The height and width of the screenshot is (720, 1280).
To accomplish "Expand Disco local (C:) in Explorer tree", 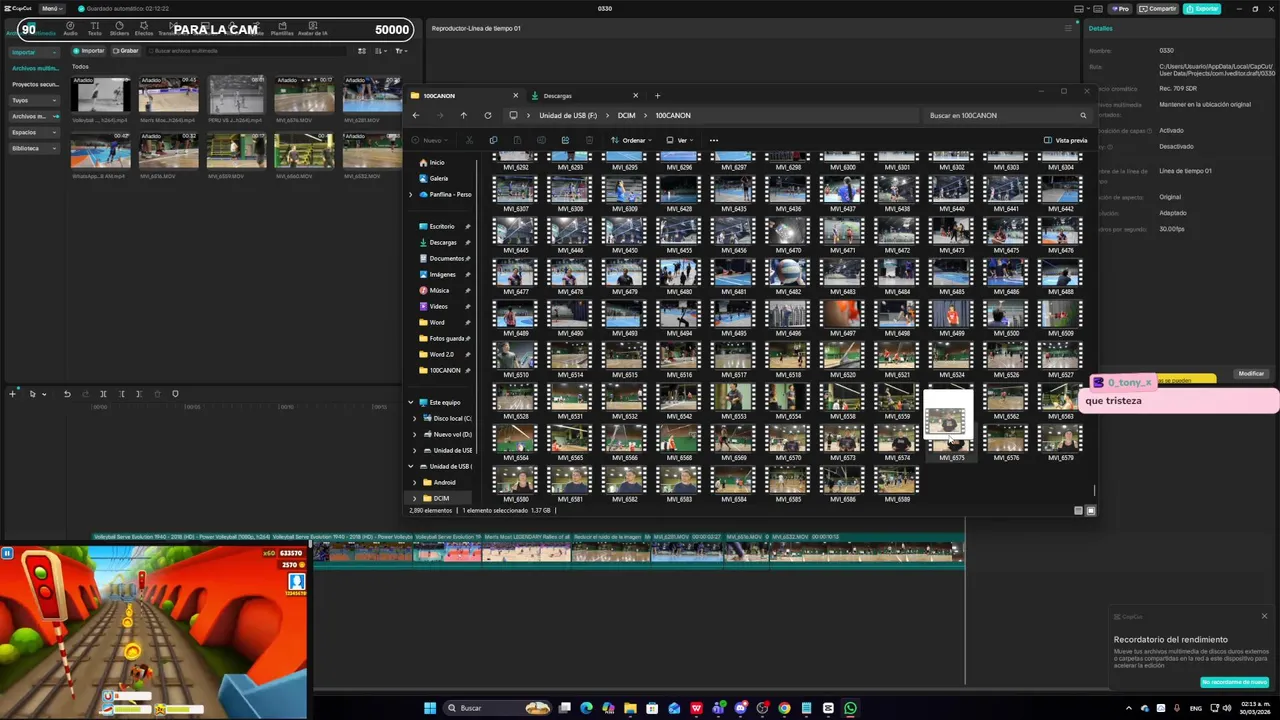I will [x=415, y=418].
